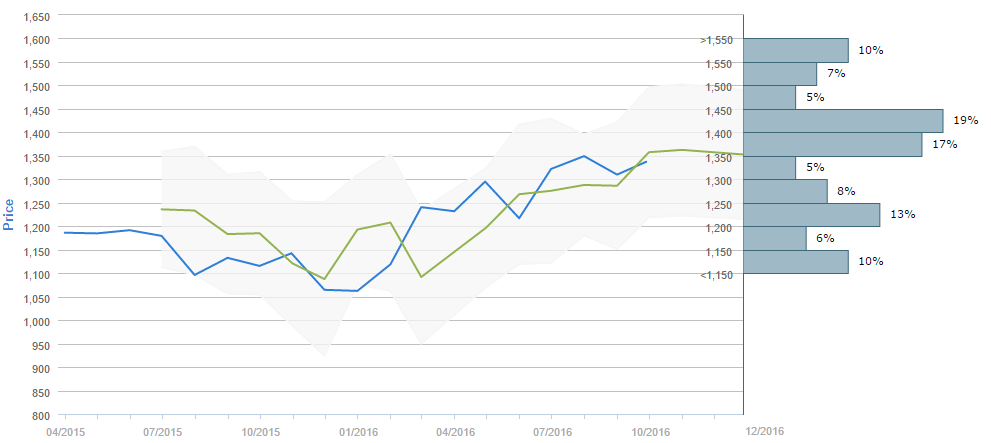Click the 8% distribution bar
991x443 pixels.
tap(785, 191)
